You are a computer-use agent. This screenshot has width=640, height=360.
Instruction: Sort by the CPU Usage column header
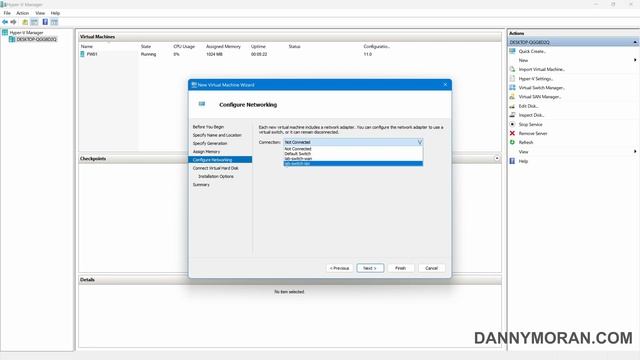click(184, 47)
